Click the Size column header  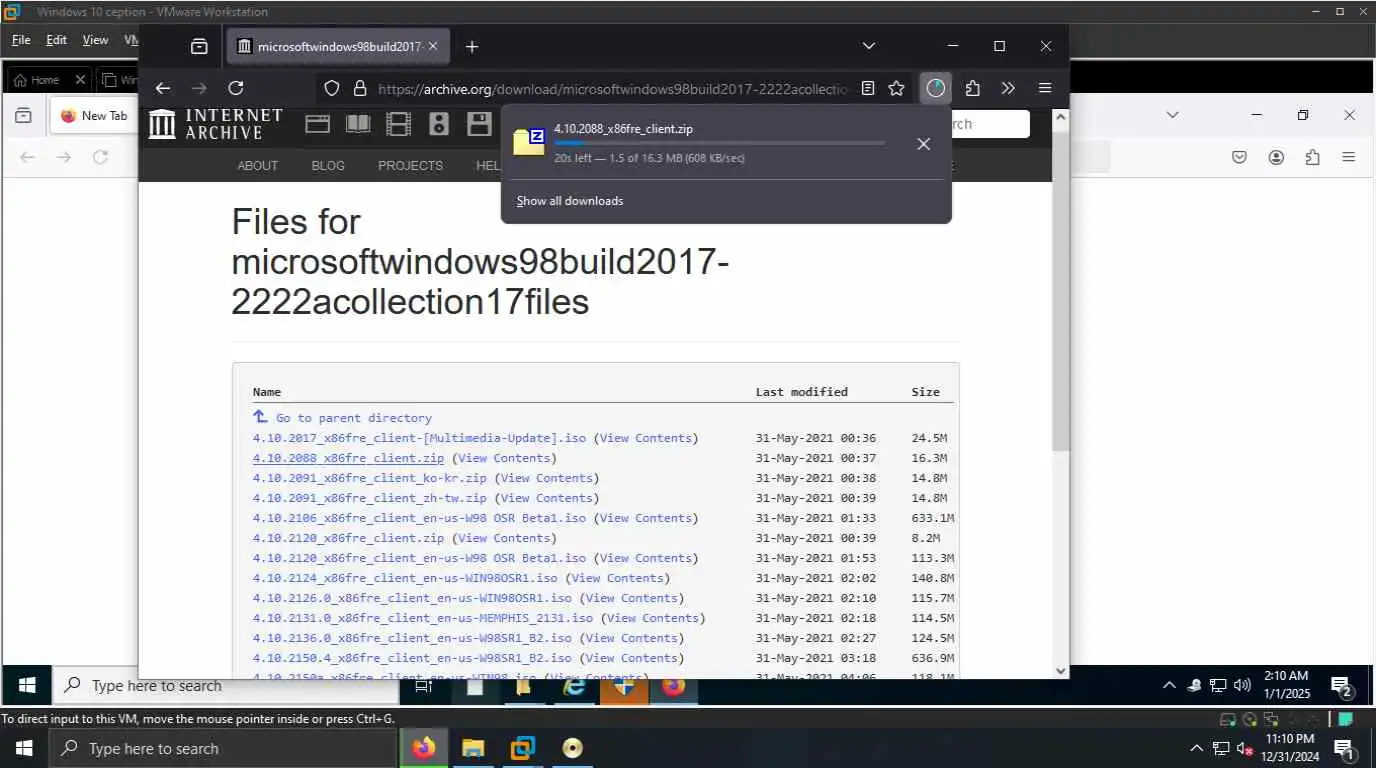click(925, 392)
